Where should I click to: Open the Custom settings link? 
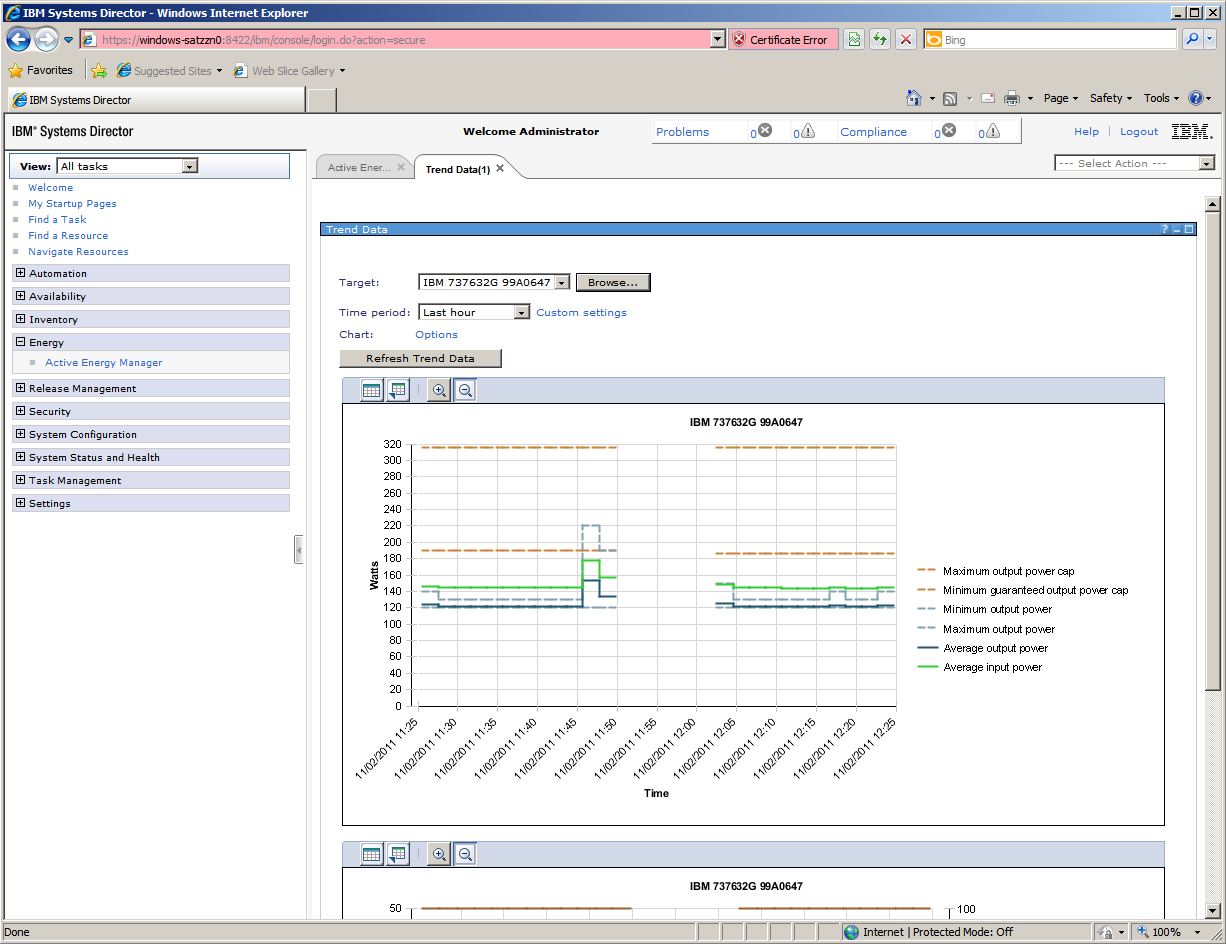(x=581, y=313)
